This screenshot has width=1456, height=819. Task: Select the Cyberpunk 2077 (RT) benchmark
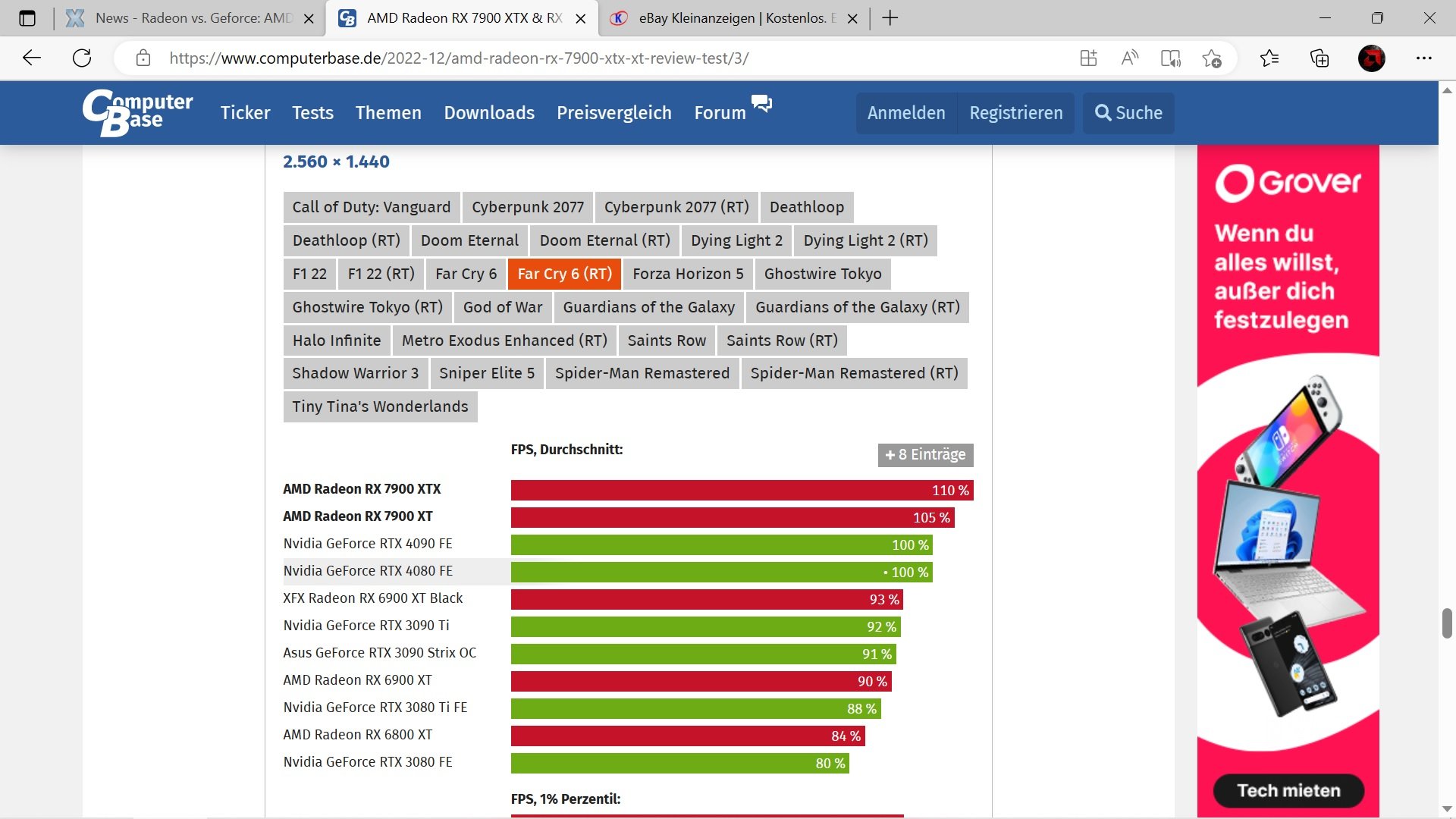point(676,207)
